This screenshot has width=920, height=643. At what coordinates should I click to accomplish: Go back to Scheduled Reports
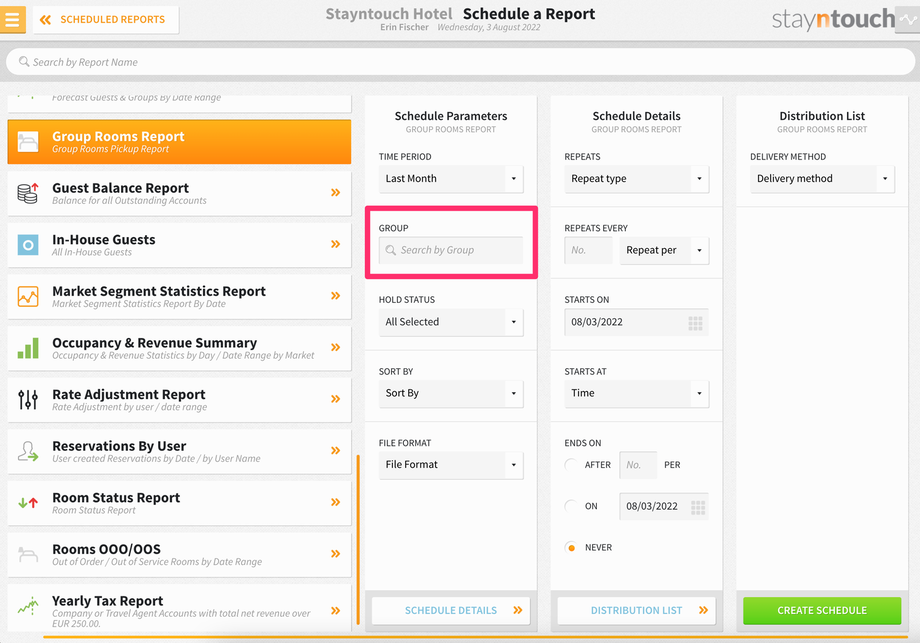[x=106, y=19]
